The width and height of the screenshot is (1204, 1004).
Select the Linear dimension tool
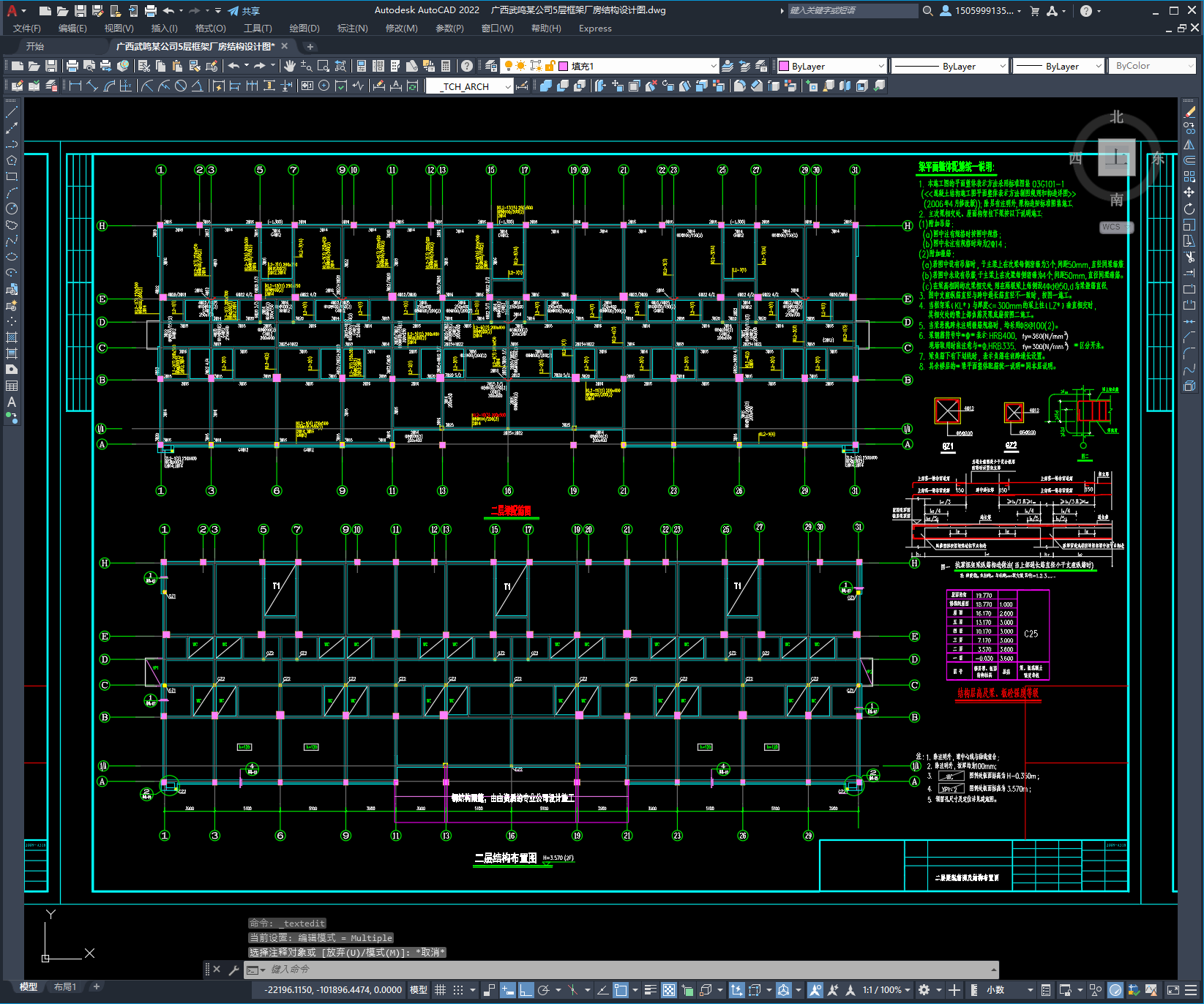click(75, 86)
